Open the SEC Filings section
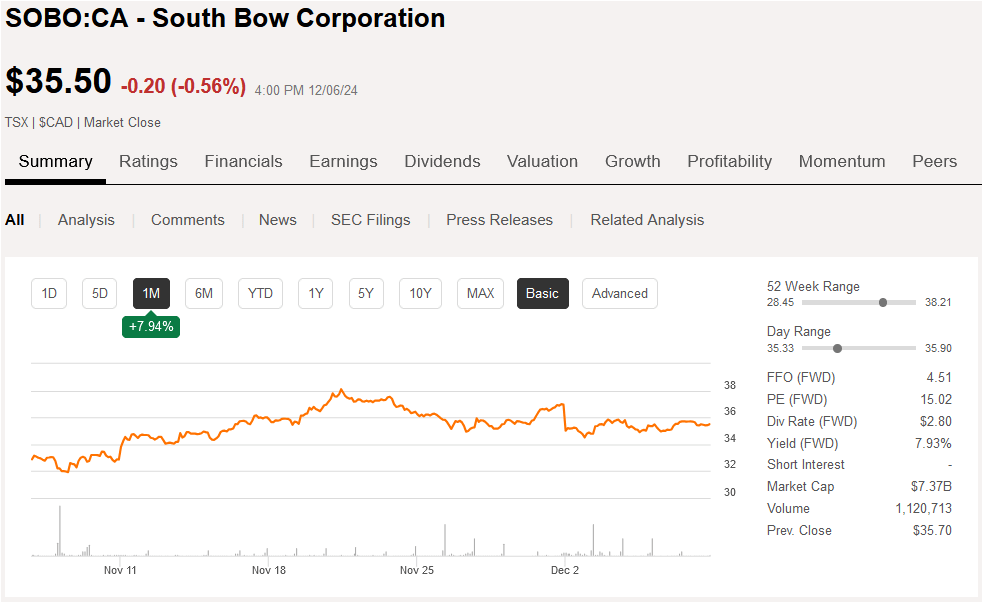Screen dimensions: 983x603 pos(370,219)
